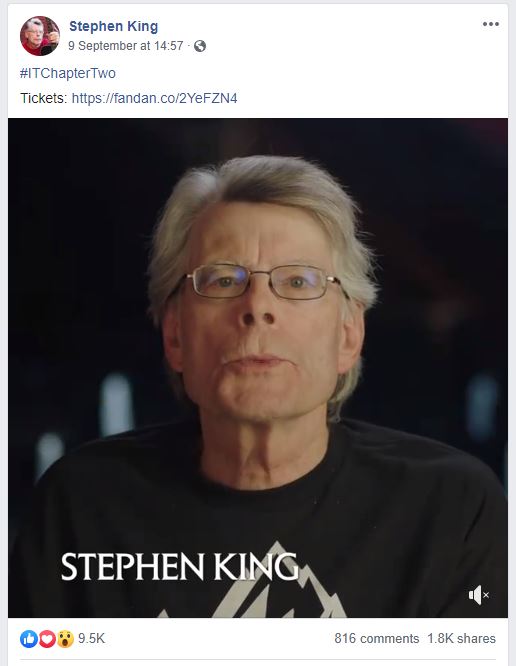Open the #ITChapterTwo hashtag
The width and height of the screenshot is (516, 666).
tap(68, 73)
